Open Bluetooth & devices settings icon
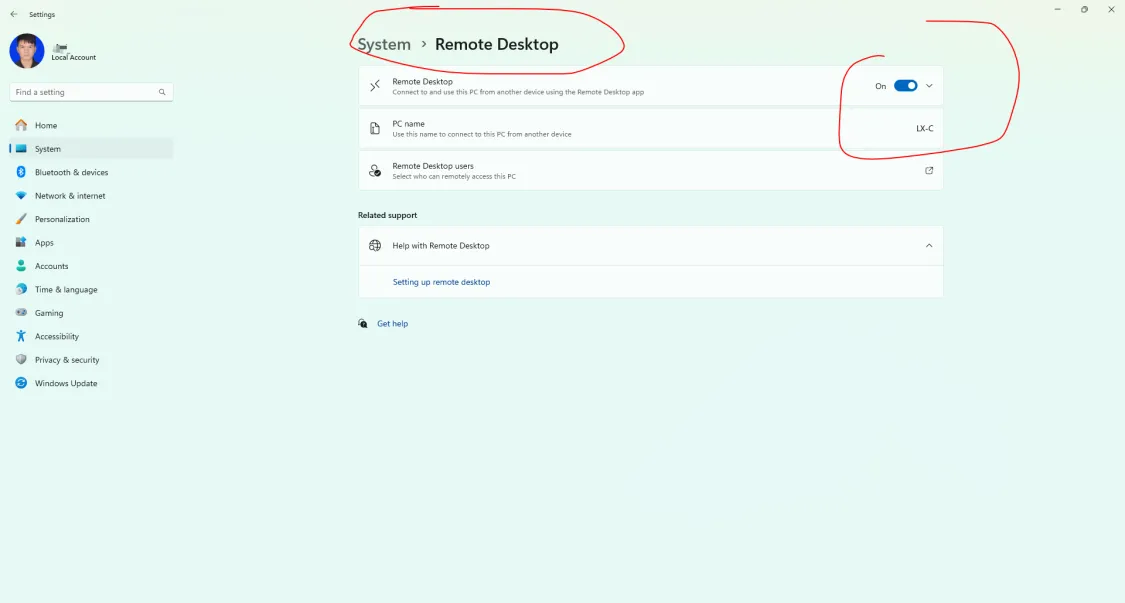This screenshot has height=603, width=1125. coord(21,172)
